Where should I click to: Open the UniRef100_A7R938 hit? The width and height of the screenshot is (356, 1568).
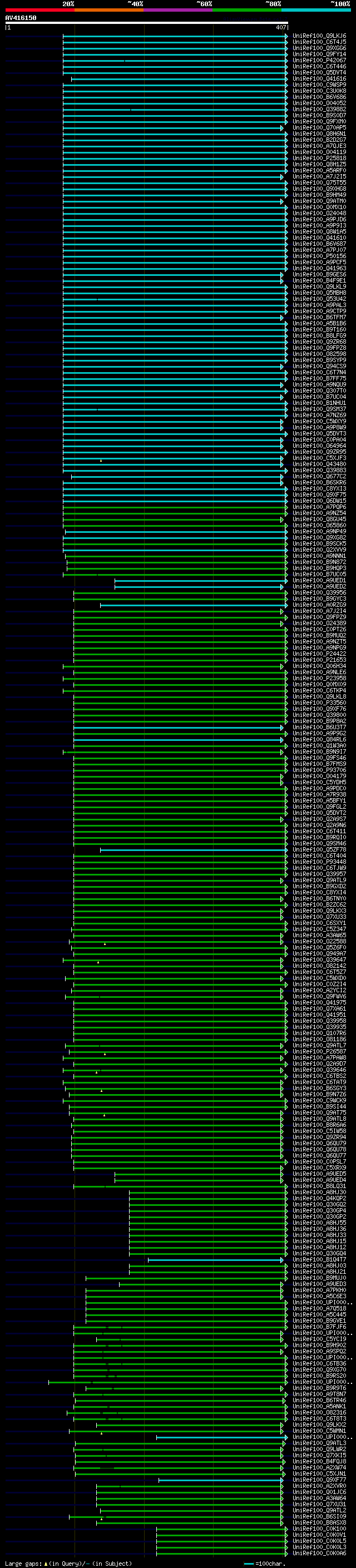[319, 794]
